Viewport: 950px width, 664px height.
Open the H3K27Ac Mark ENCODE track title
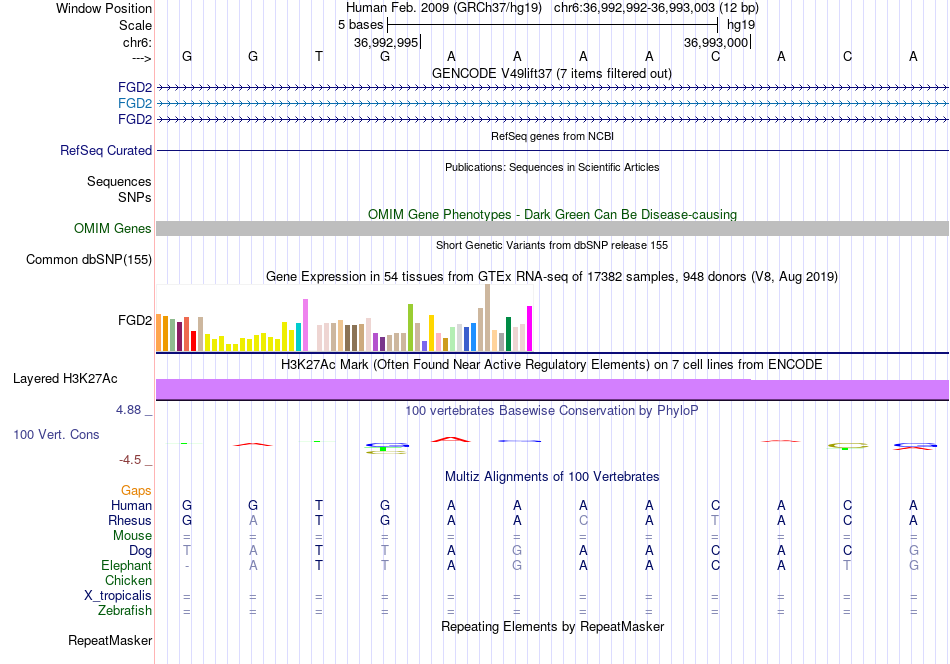551,365
